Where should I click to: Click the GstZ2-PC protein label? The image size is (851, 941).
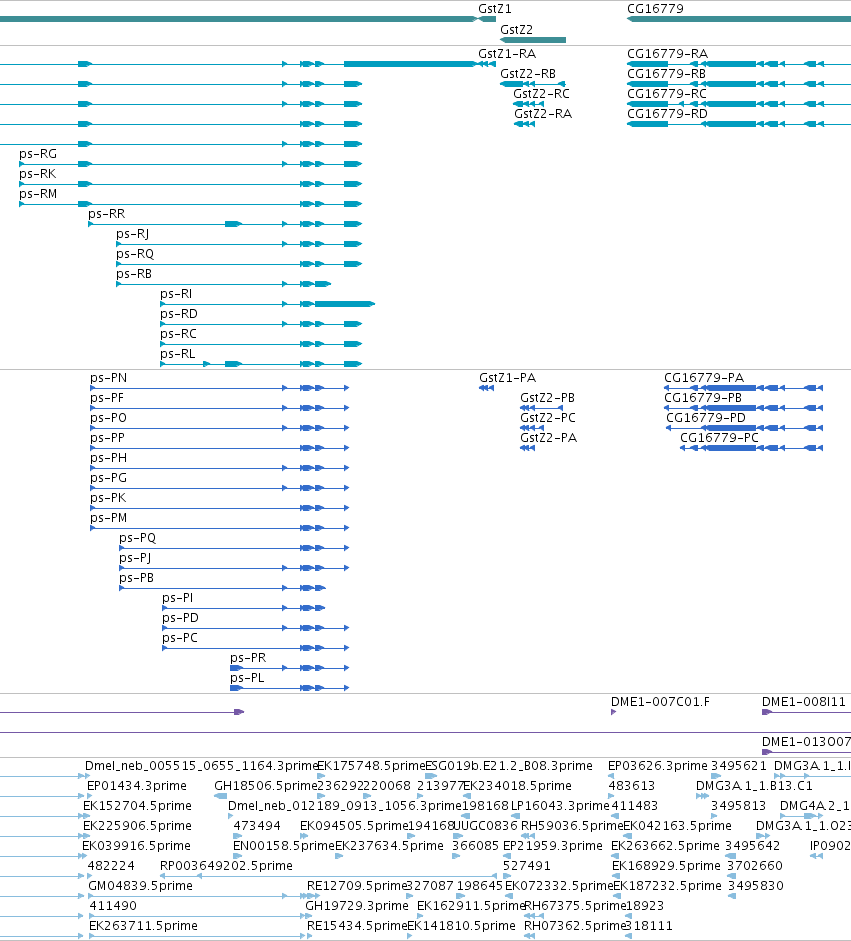pos(548,418)
